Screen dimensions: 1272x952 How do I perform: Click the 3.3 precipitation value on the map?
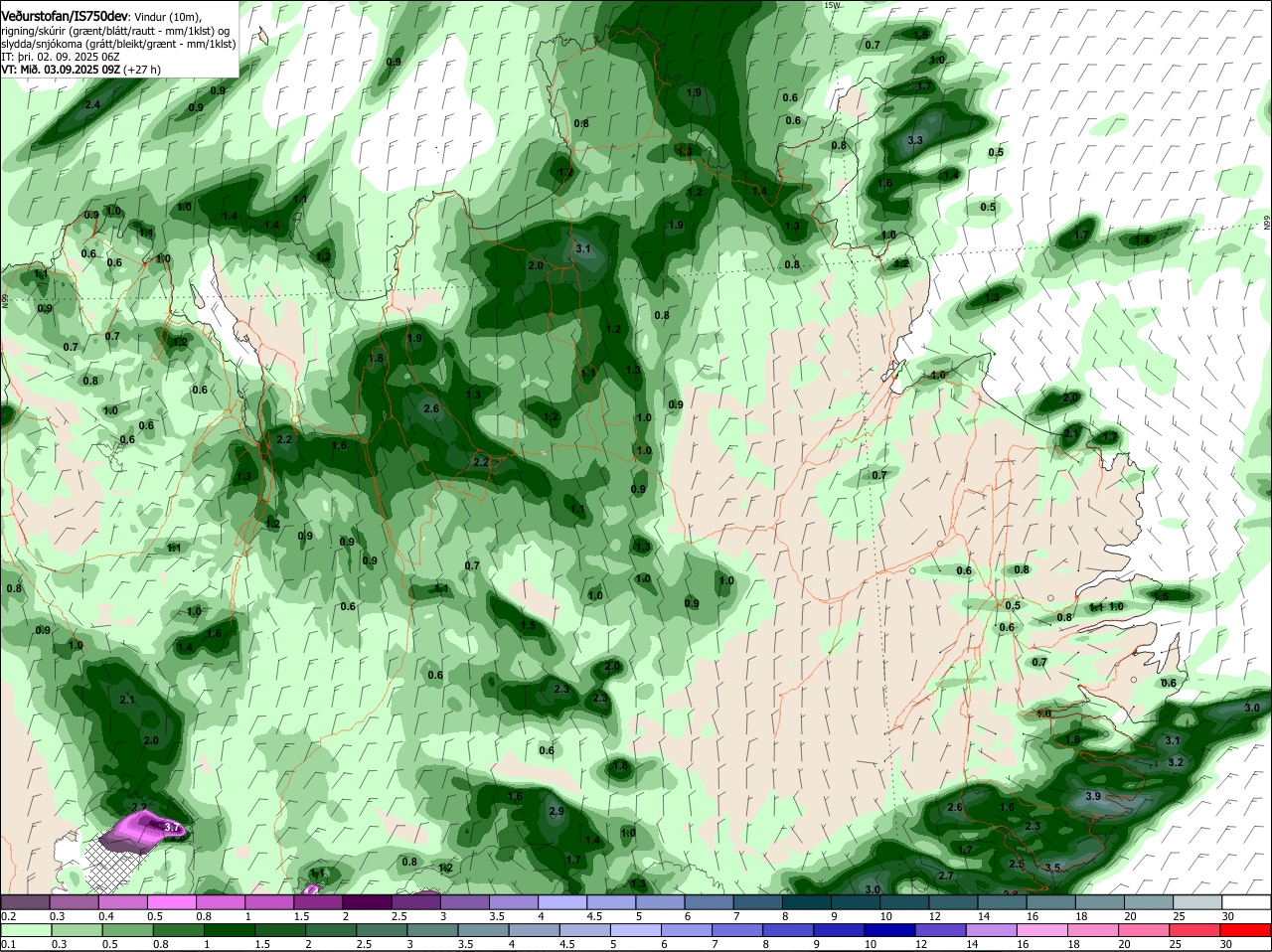tap(915, 140)
